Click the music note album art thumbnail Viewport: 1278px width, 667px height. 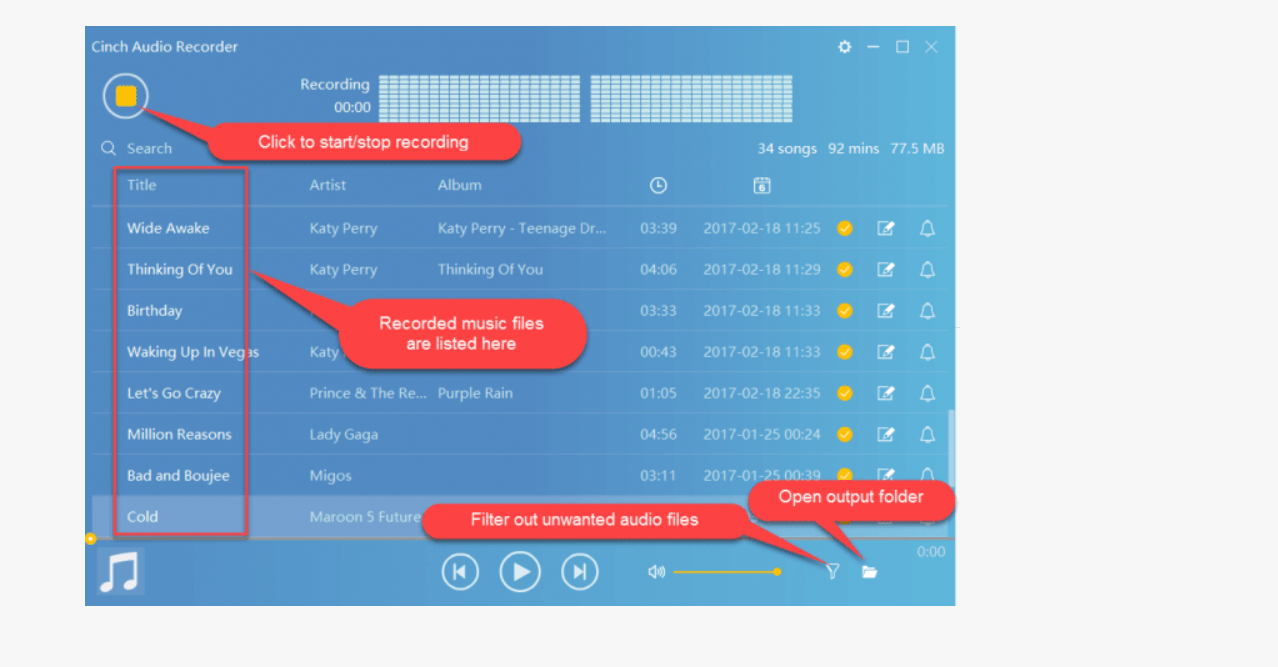point(120,572)
